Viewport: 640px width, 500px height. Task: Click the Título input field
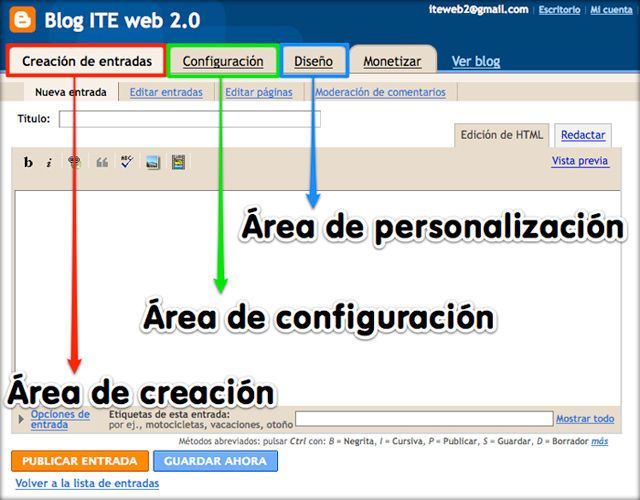tap(190, 119)
